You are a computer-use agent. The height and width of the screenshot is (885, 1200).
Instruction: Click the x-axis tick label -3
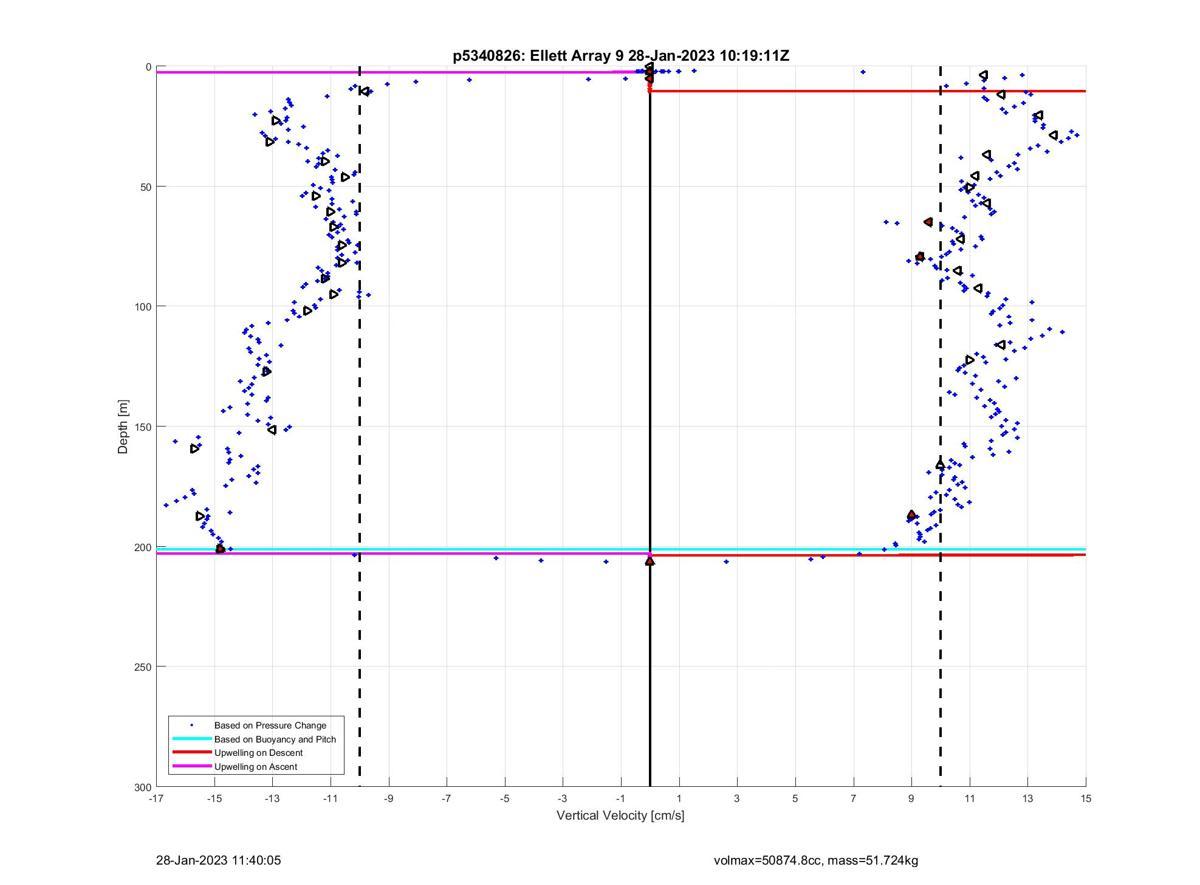[x=563, y=799]
